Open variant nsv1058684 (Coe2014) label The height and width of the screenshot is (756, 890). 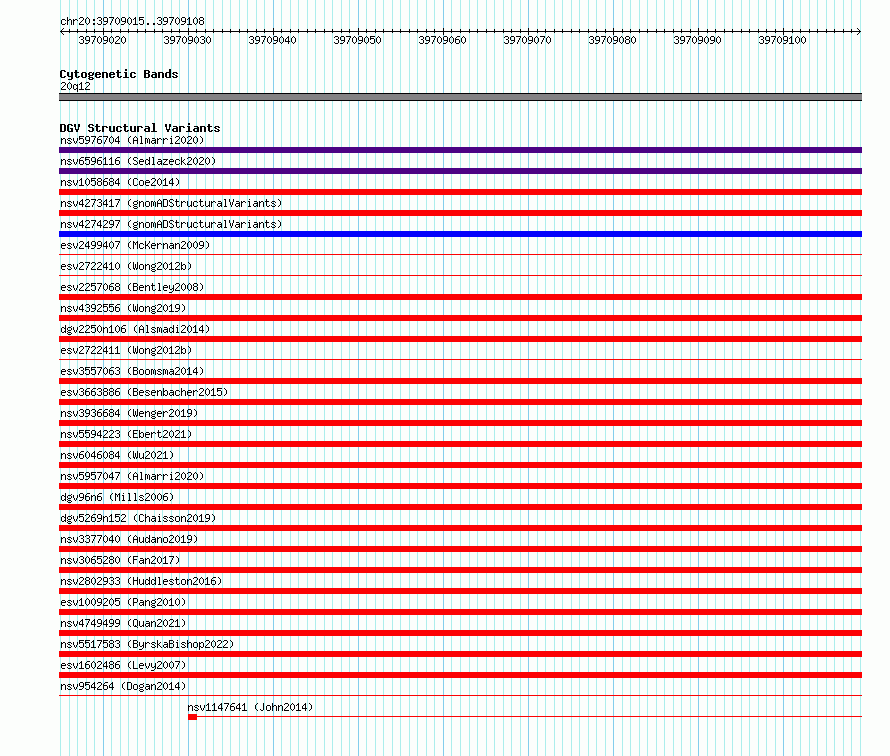click(120, 182)
